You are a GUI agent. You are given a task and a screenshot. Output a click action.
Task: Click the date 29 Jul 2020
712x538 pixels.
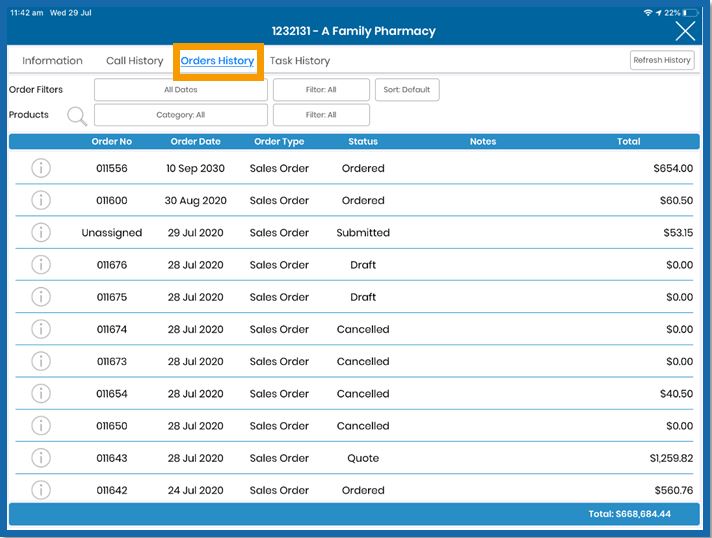click(x=195, y=233)
